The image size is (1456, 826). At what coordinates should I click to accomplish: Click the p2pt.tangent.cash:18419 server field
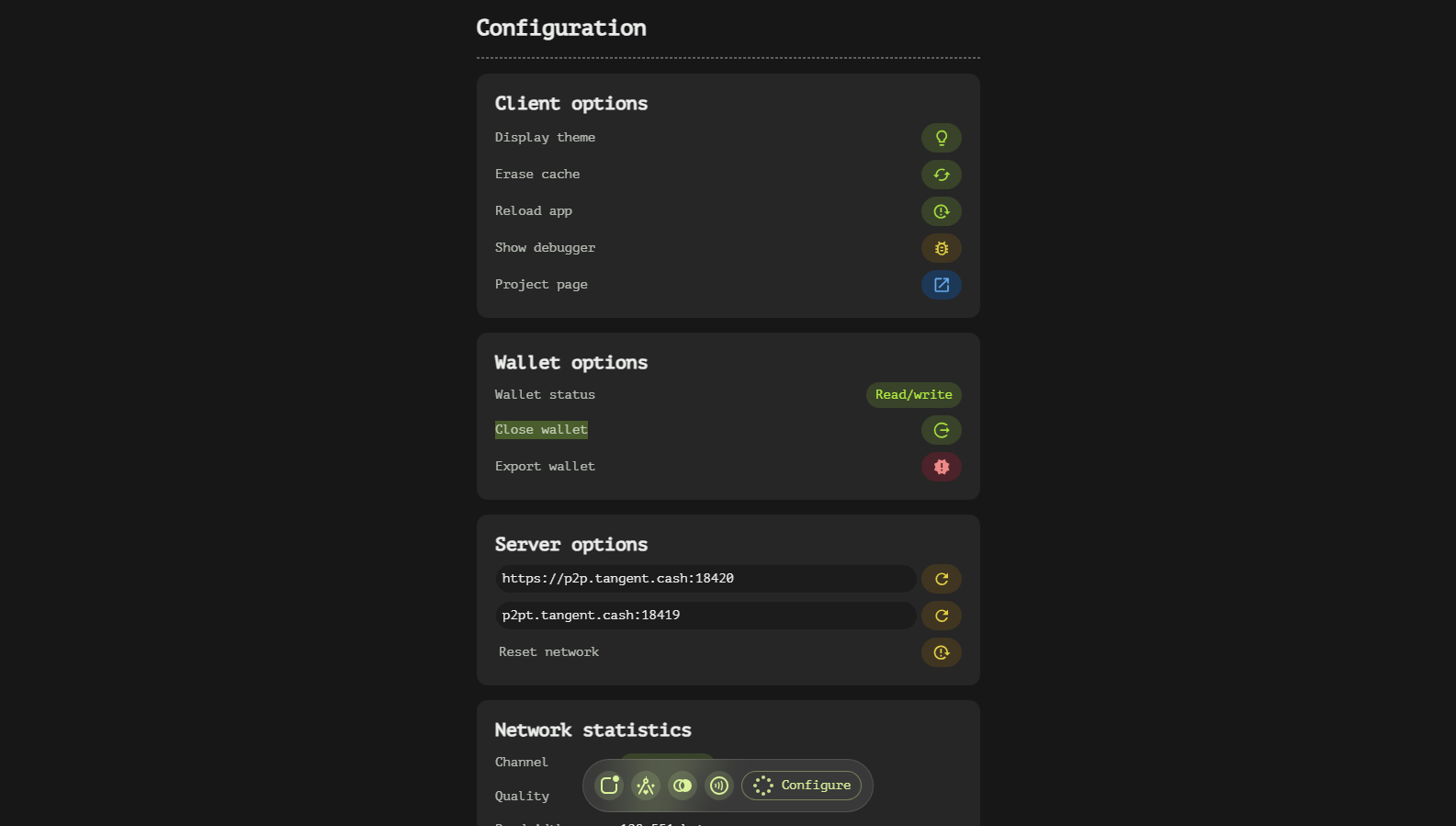pos(705,616)
